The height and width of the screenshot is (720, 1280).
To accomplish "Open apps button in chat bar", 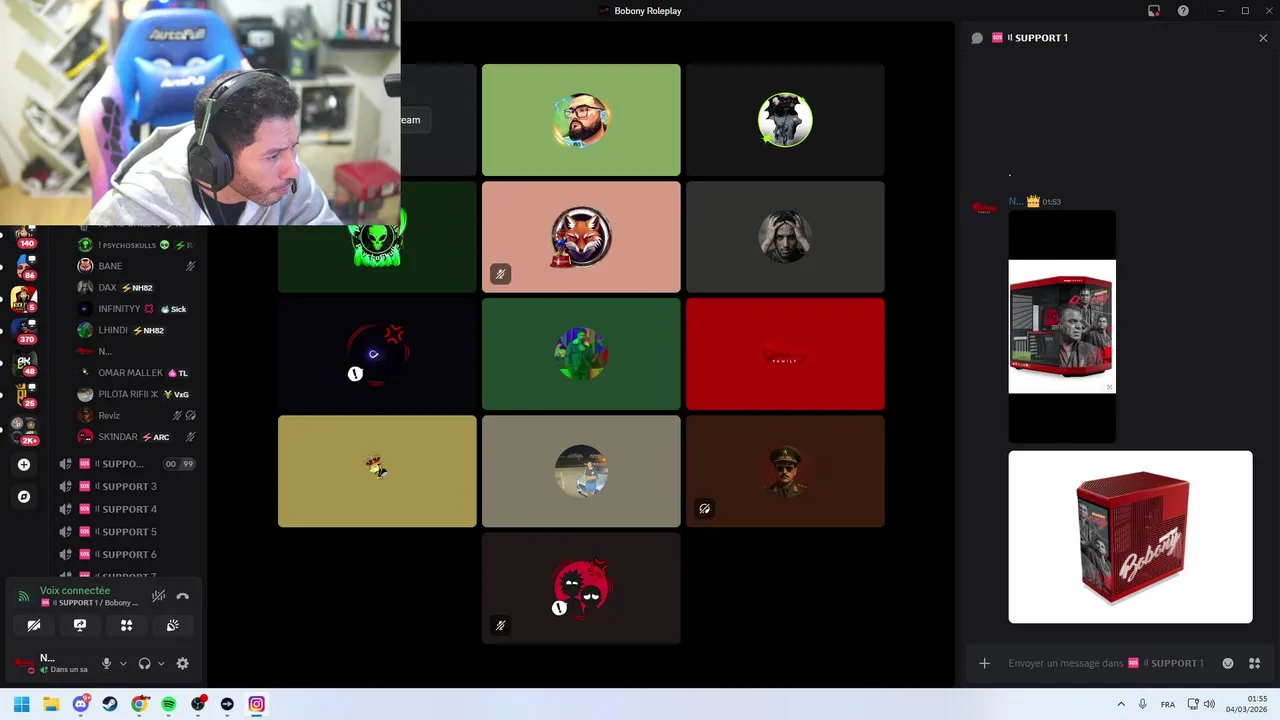I will pos(1254,663).
